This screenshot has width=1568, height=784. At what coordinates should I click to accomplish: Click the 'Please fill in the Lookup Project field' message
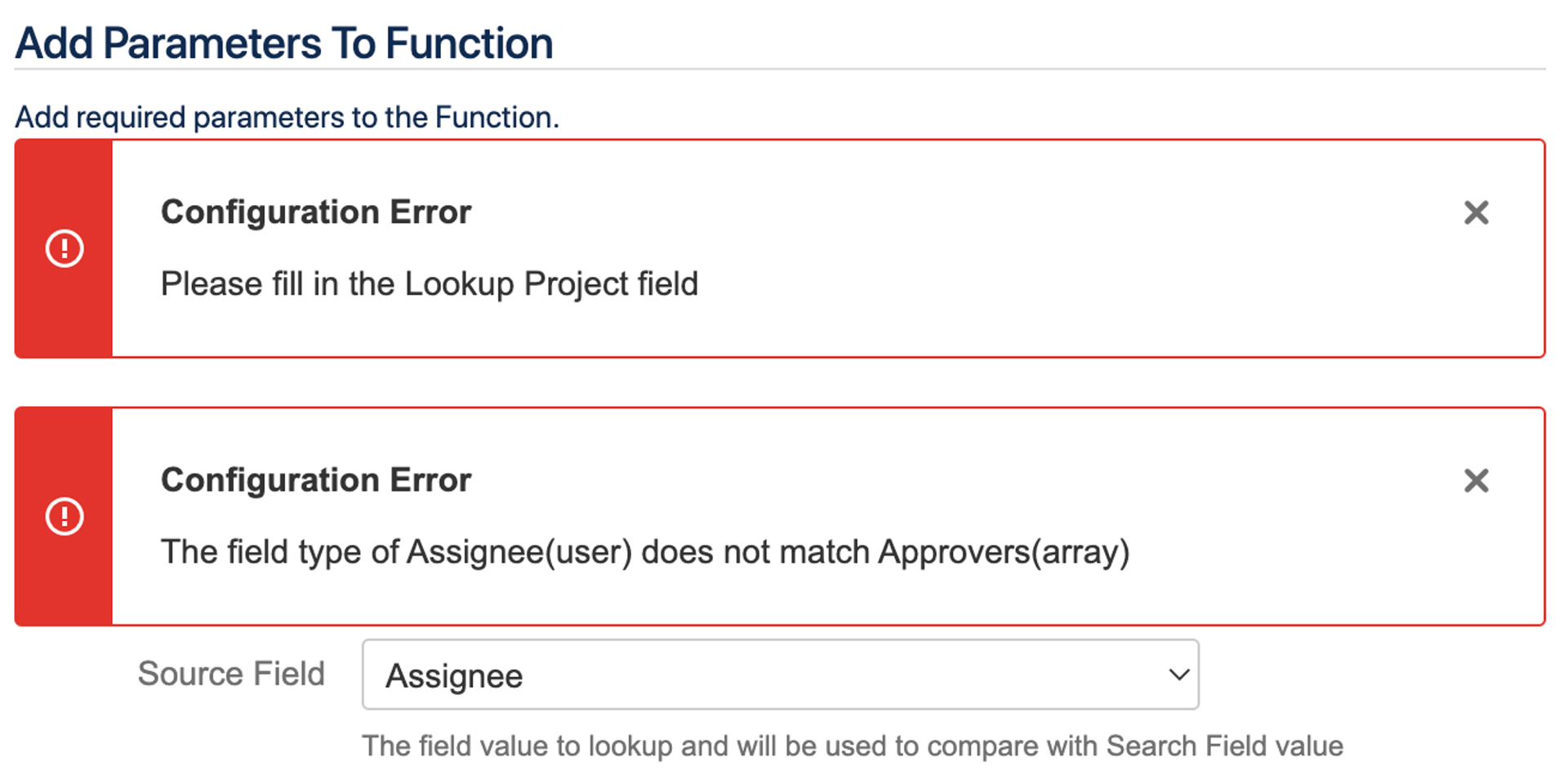point(430,284)
